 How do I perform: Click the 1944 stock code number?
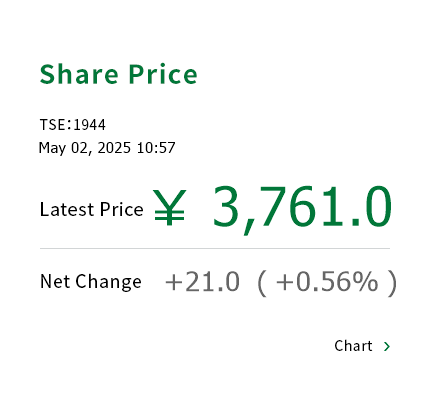click(89, 125)
